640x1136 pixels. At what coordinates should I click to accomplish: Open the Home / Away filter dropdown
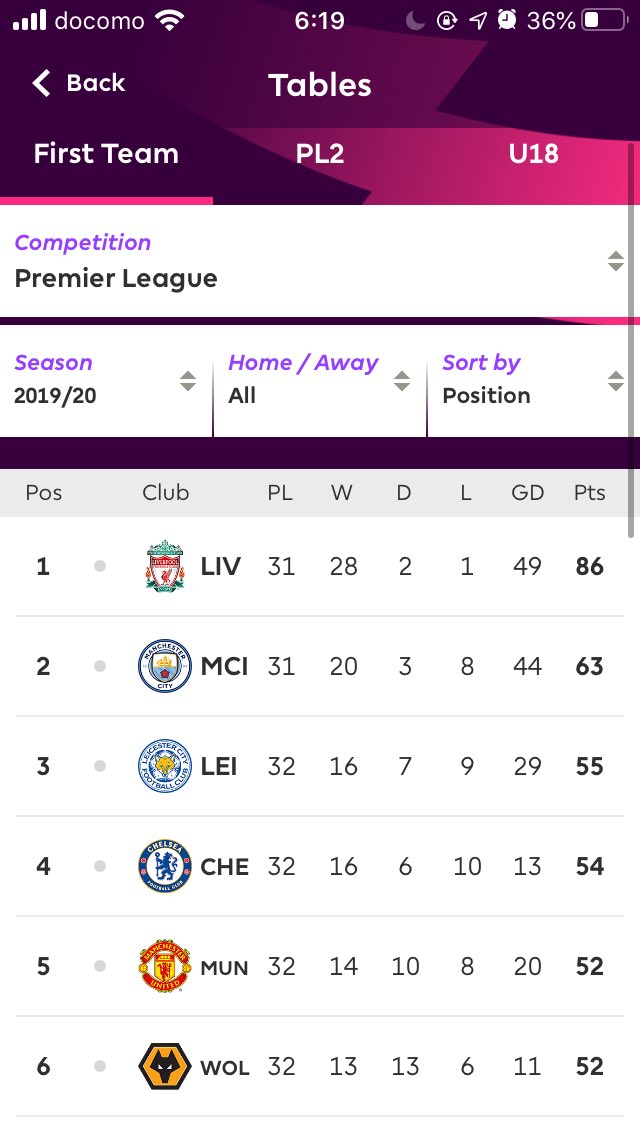320,380
